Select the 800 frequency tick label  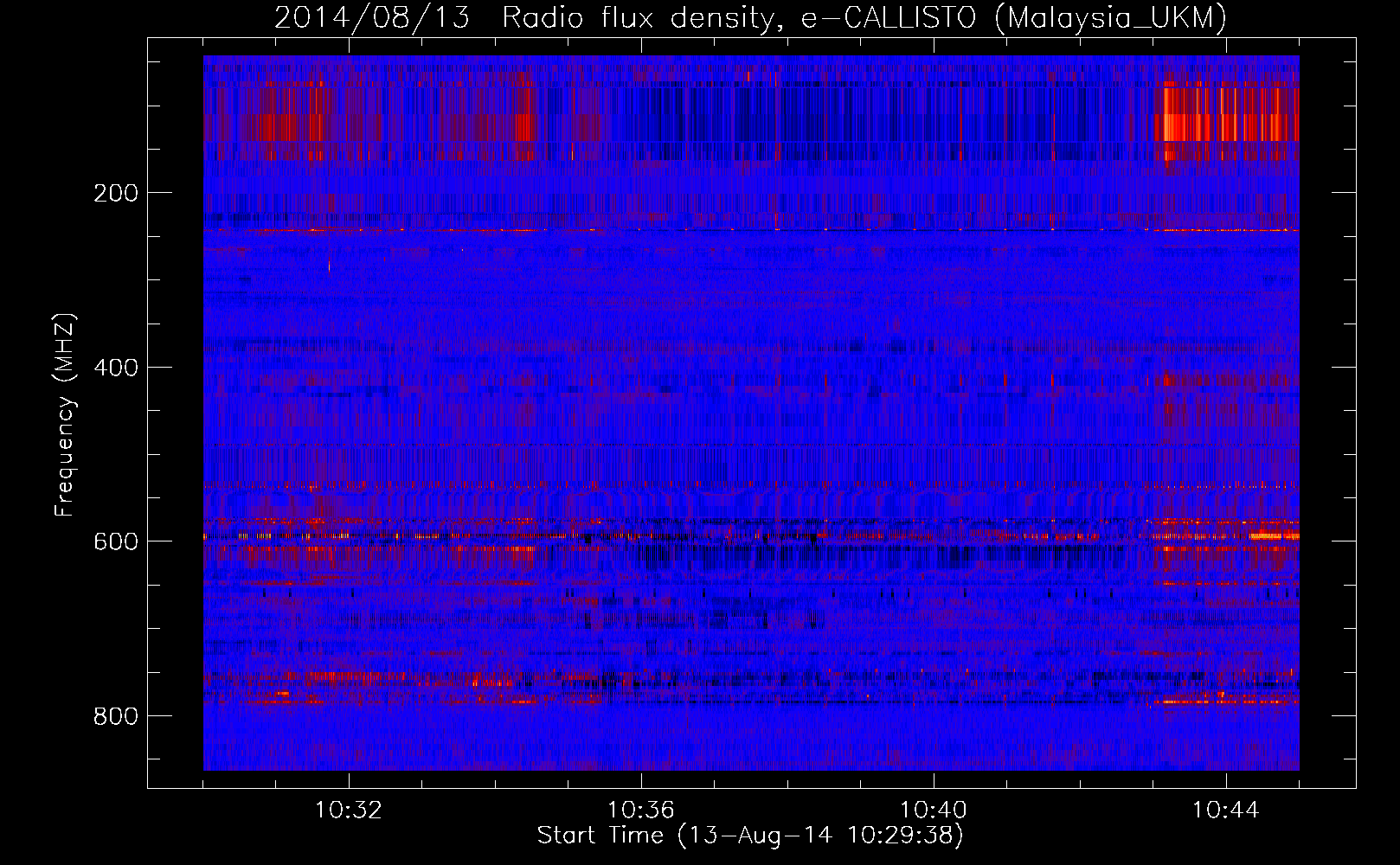point(115,716)
